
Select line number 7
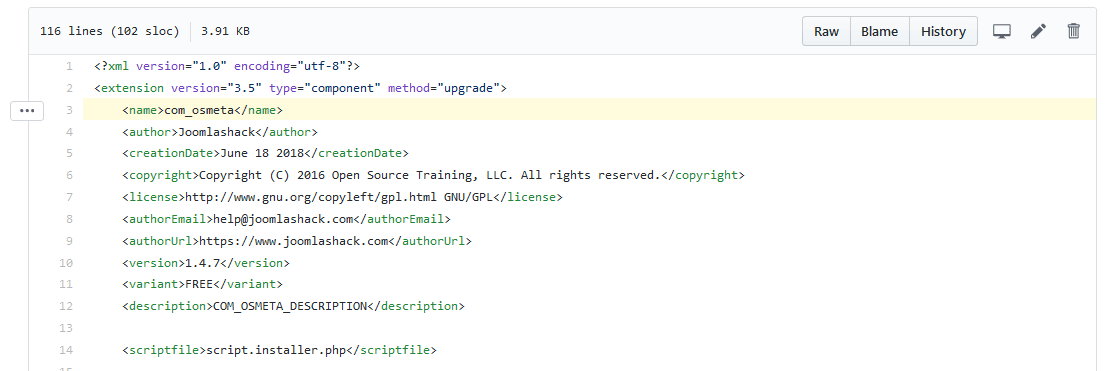(69, 197)
